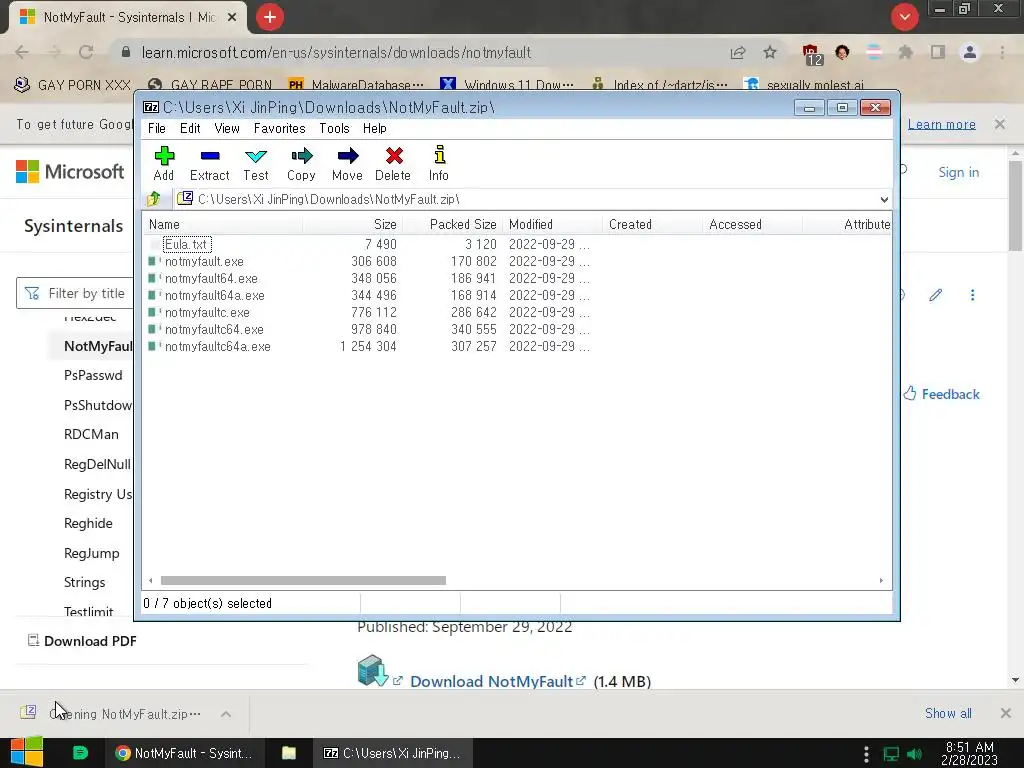Open the View menu in 7-Zip
The height and width of the screenshot is (768, 1024).
pos(227,129)
